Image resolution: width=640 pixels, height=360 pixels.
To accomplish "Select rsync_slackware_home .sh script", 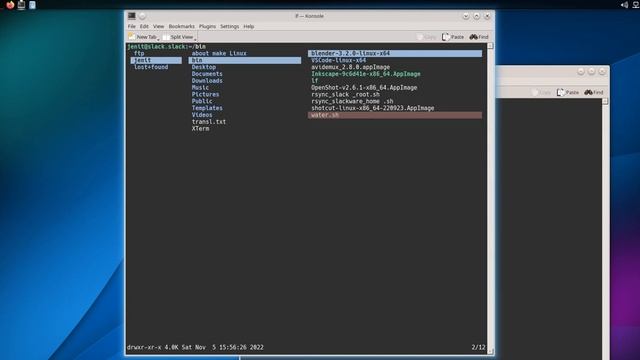I will pyautogui.click(x=352, y=101).
